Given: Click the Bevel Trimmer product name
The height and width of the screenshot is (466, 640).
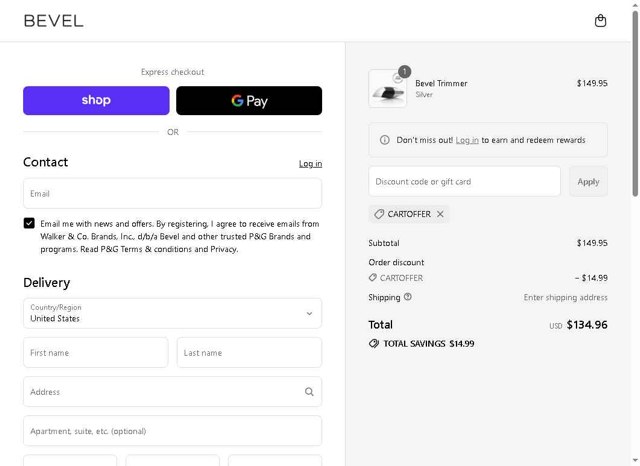Looking at the screenshot, I should 441,83.
